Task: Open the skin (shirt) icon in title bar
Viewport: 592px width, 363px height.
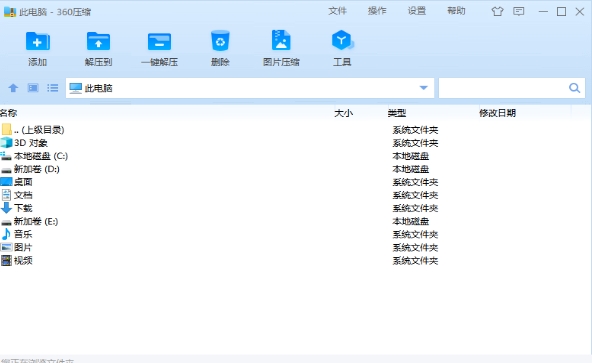Action: pos(497,11)
